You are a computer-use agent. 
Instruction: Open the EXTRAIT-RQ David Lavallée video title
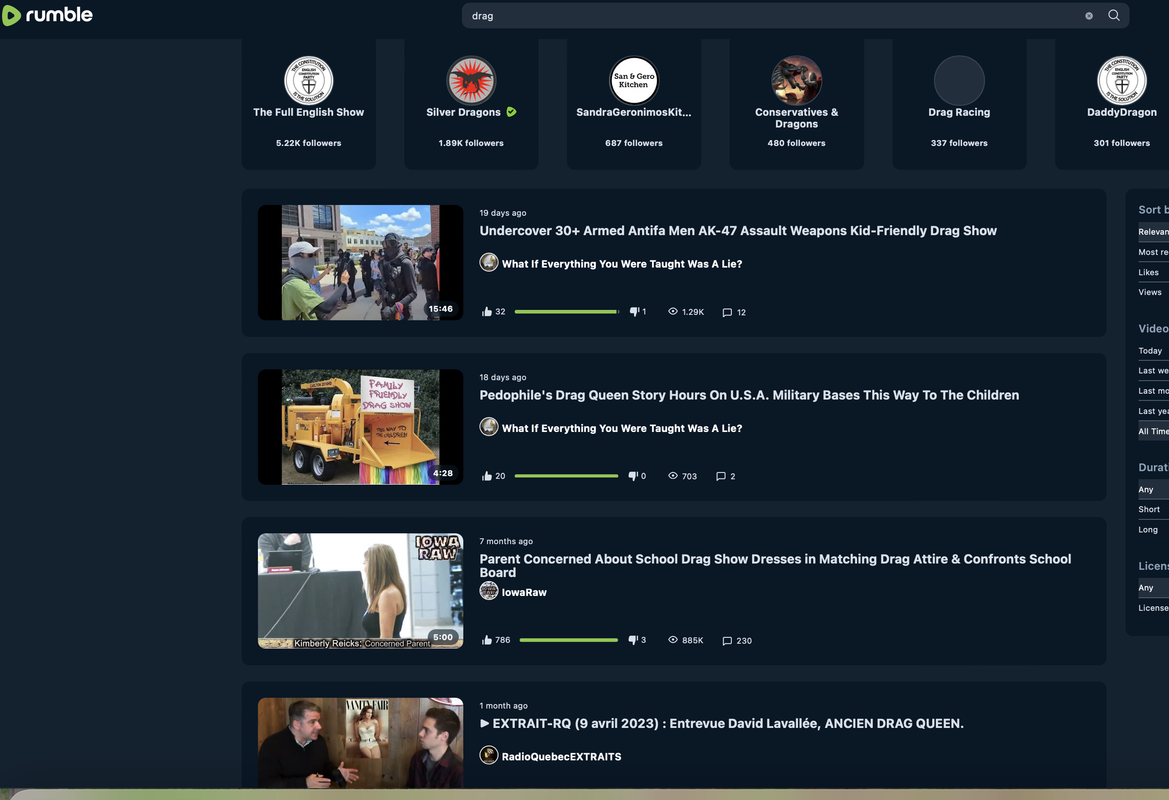[x=722, y=723]
